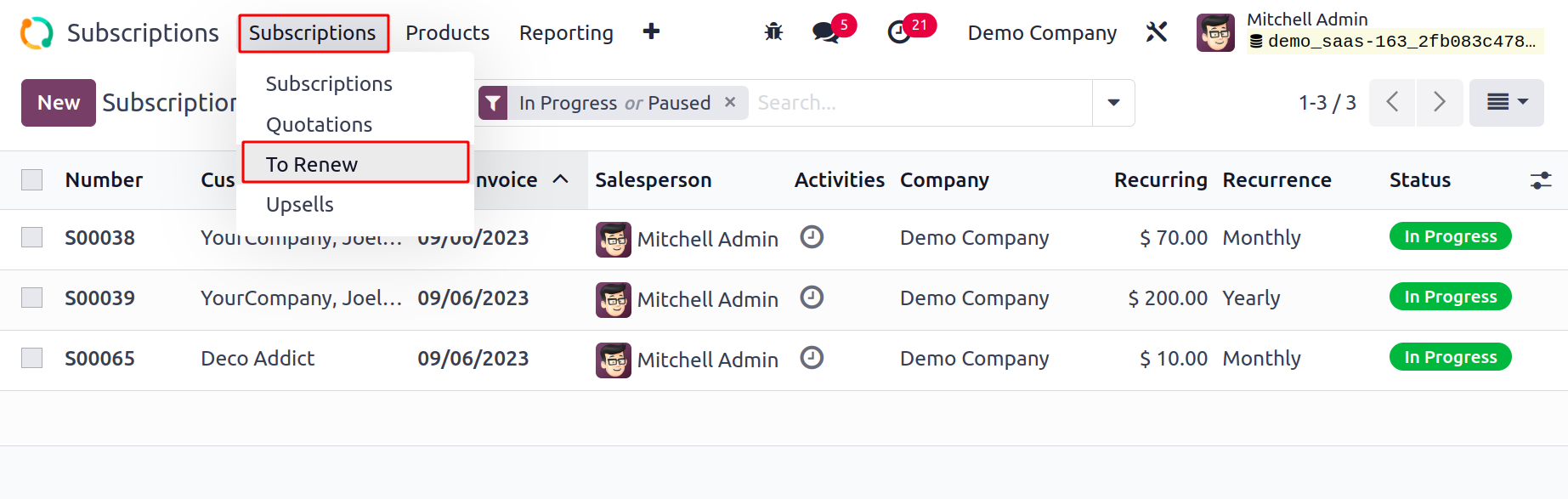Click the Mitchell Admin user name
Viewport: 1568px width, 499px height.
[1307, 20]
